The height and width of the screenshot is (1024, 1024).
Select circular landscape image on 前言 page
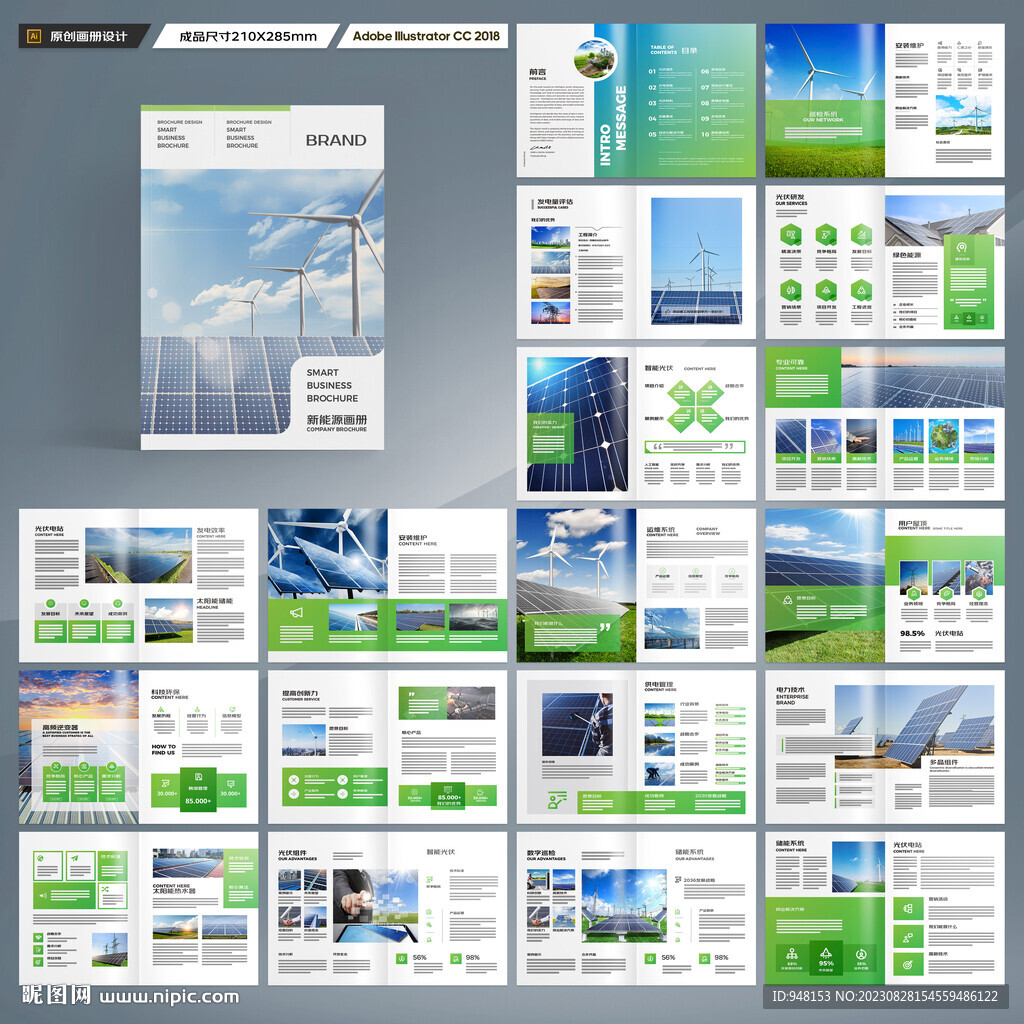[595, 59]
